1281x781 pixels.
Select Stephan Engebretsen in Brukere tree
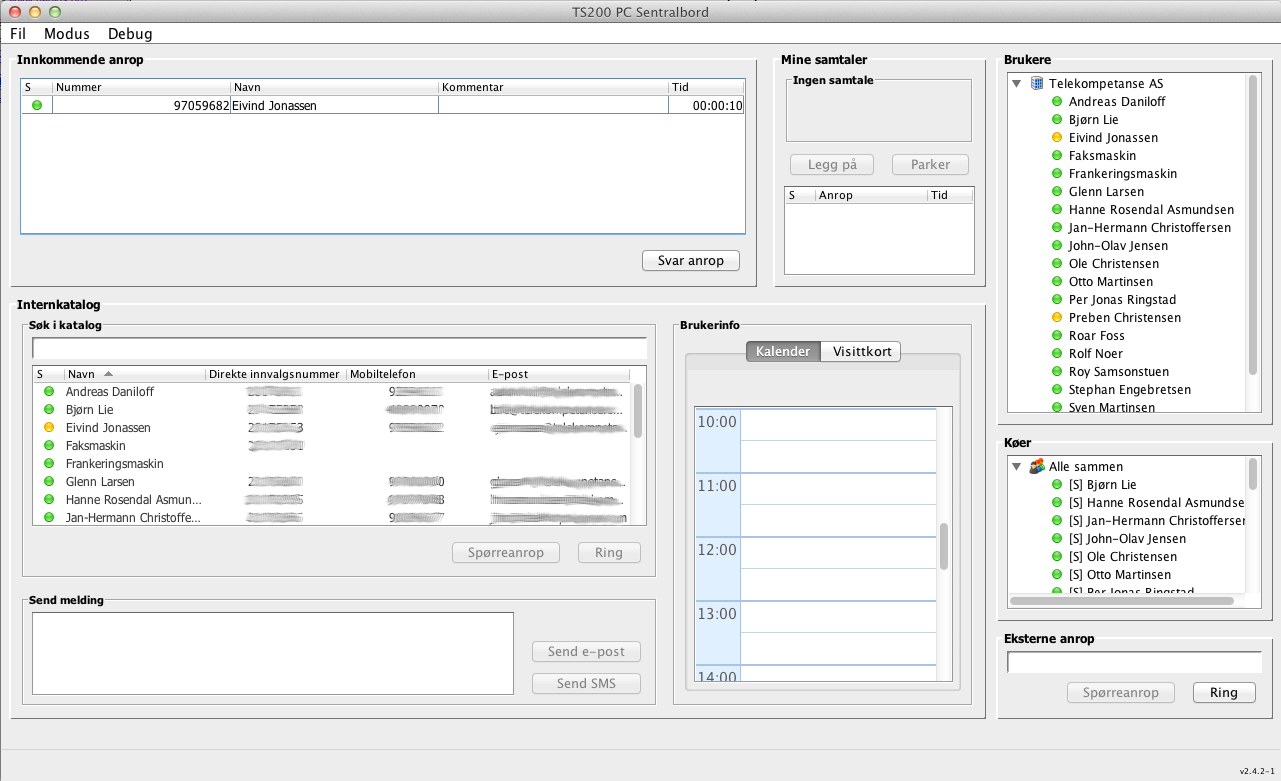coord(1130,389)
